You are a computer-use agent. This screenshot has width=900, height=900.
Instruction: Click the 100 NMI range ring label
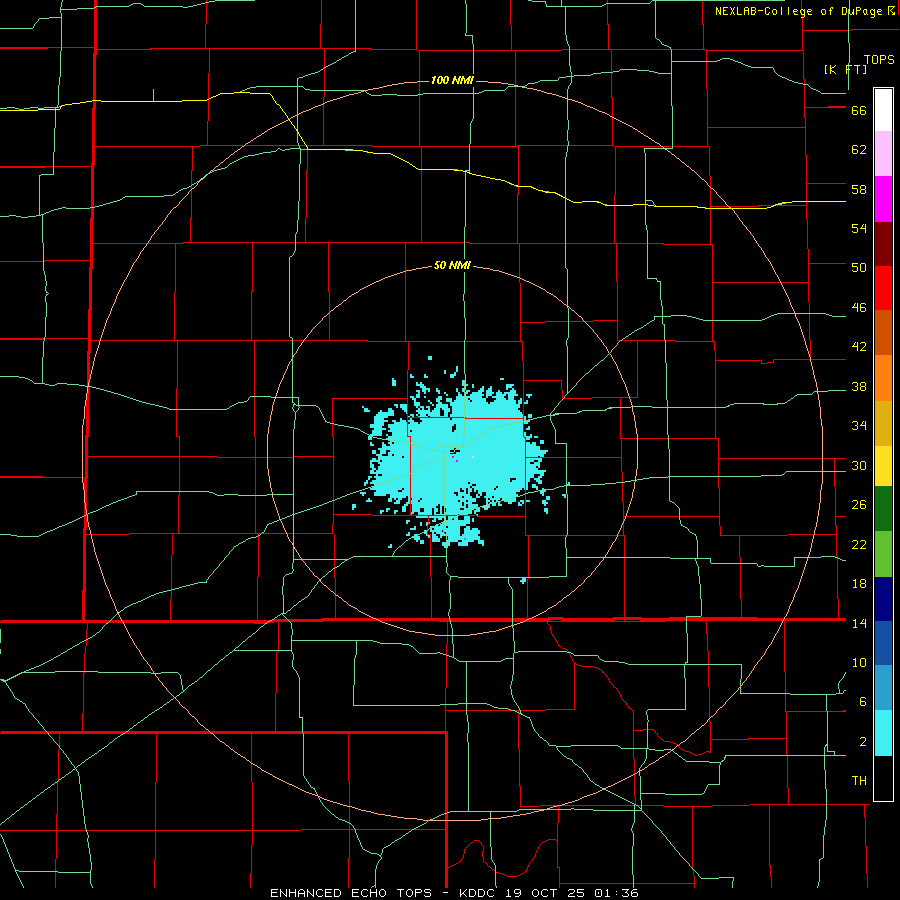(x=452, y=80)
